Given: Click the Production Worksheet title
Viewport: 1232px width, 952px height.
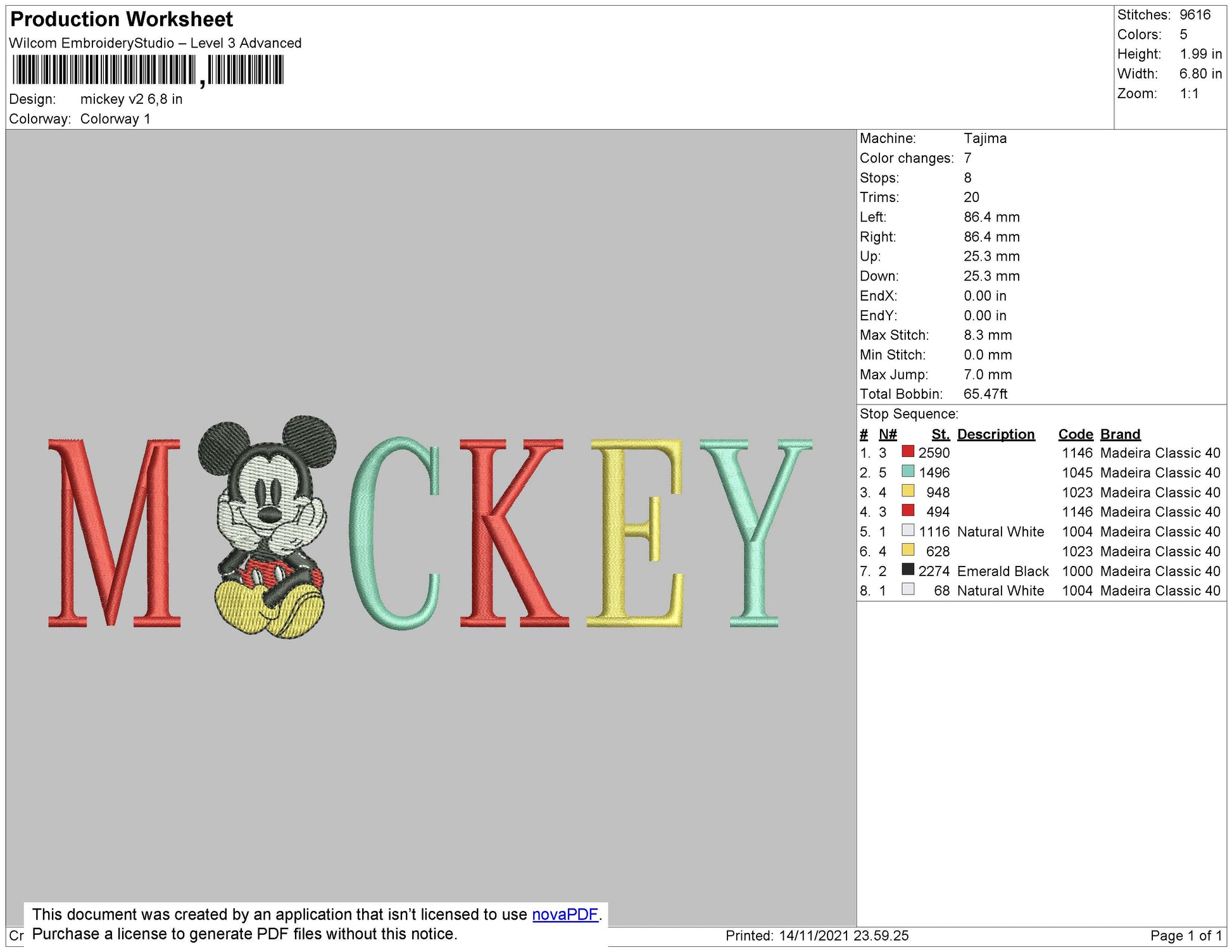Looking at the screenshot, I should click(x=122, y=19).
